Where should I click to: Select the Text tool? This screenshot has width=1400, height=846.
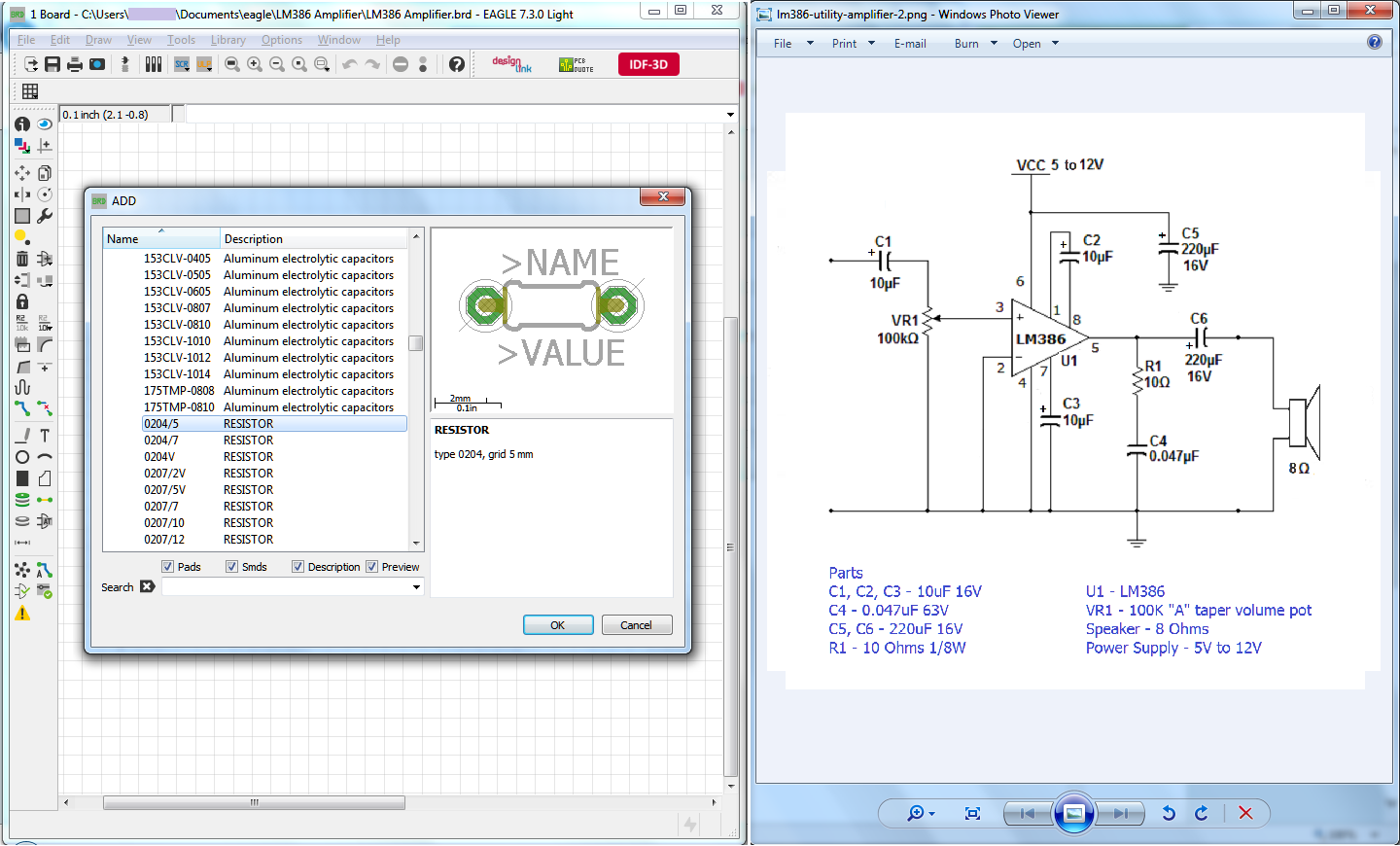45,436
